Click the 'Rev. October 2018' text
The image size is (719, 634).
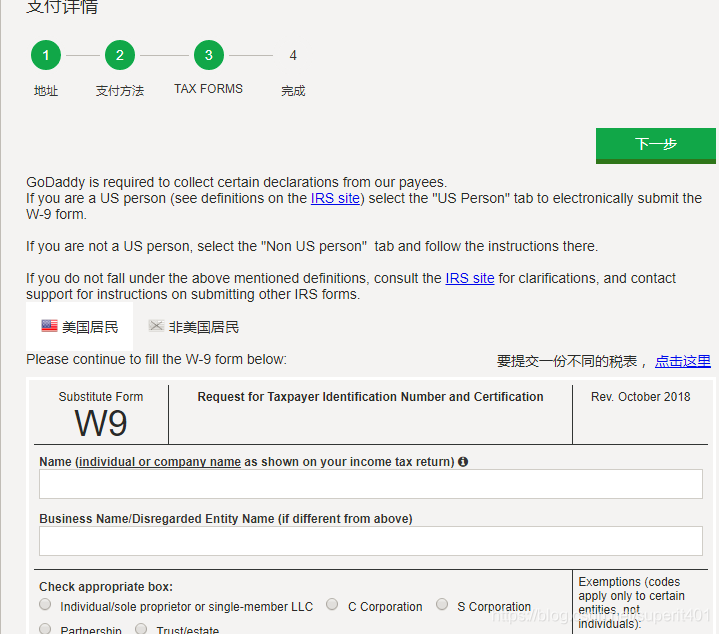641,397
